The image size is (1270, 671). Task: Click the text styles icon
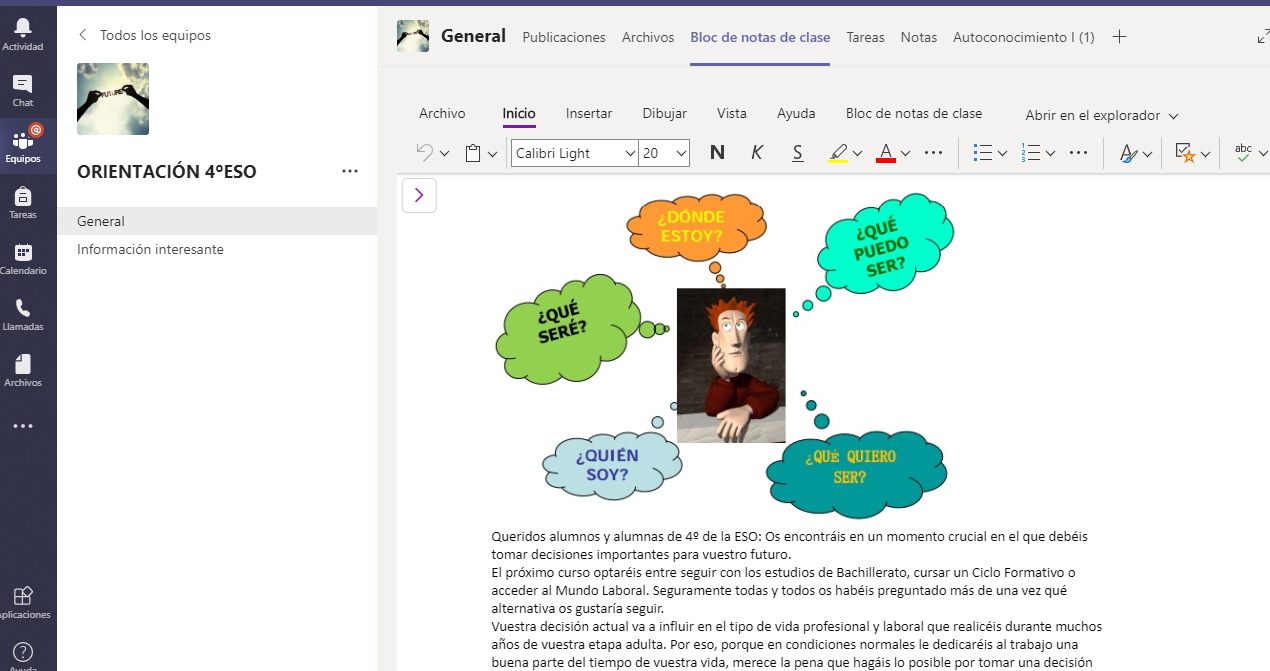1128,153
